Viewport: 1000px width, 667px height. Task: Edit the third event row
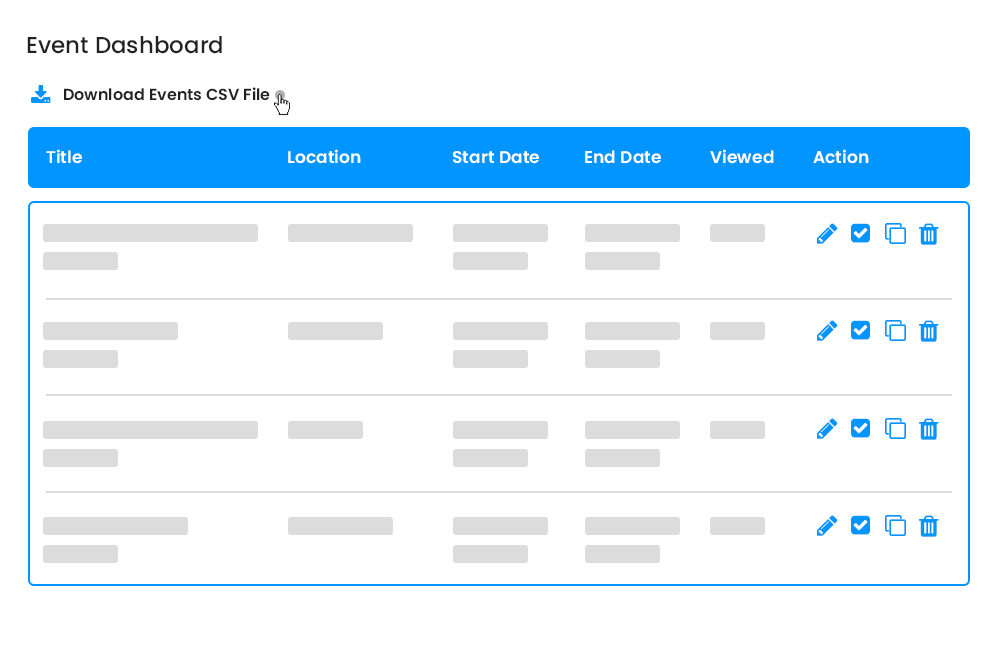(827, 428)
